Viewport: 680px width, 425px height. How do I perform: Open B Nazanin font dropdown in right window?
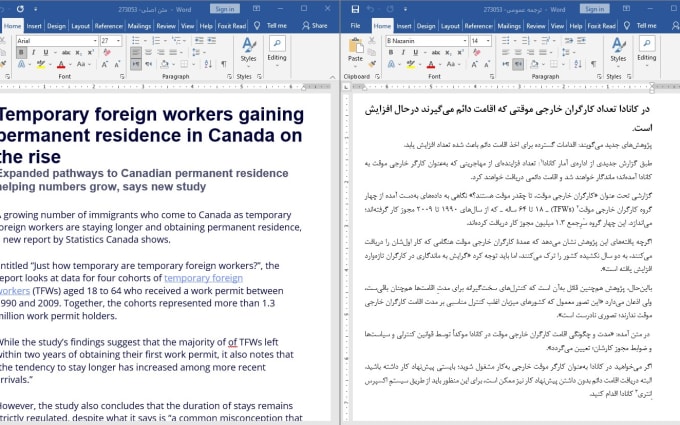[465, 41]
